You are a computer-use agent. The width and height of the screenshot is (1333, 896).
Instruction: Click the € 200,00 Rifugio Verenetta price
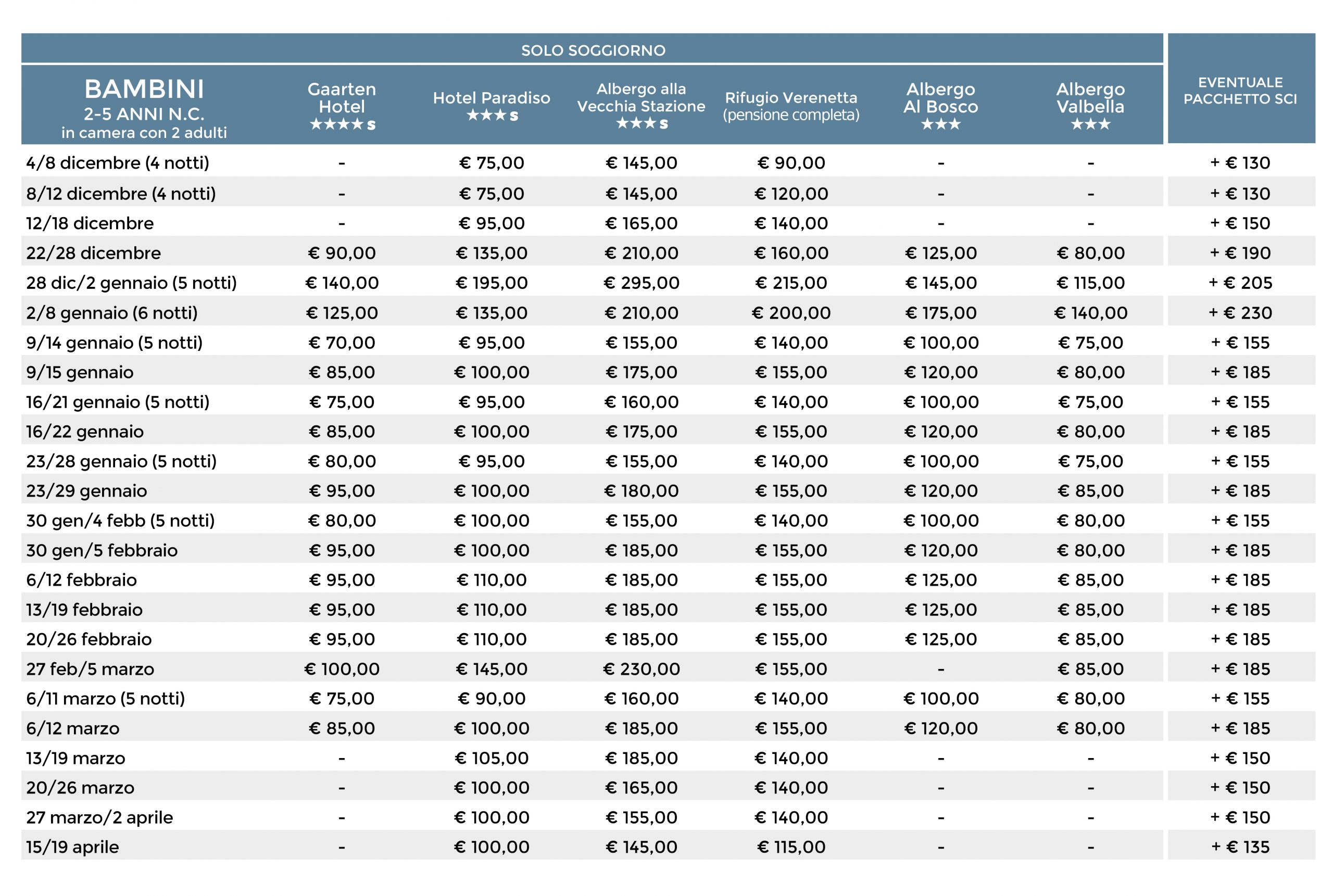pos(791,312)
